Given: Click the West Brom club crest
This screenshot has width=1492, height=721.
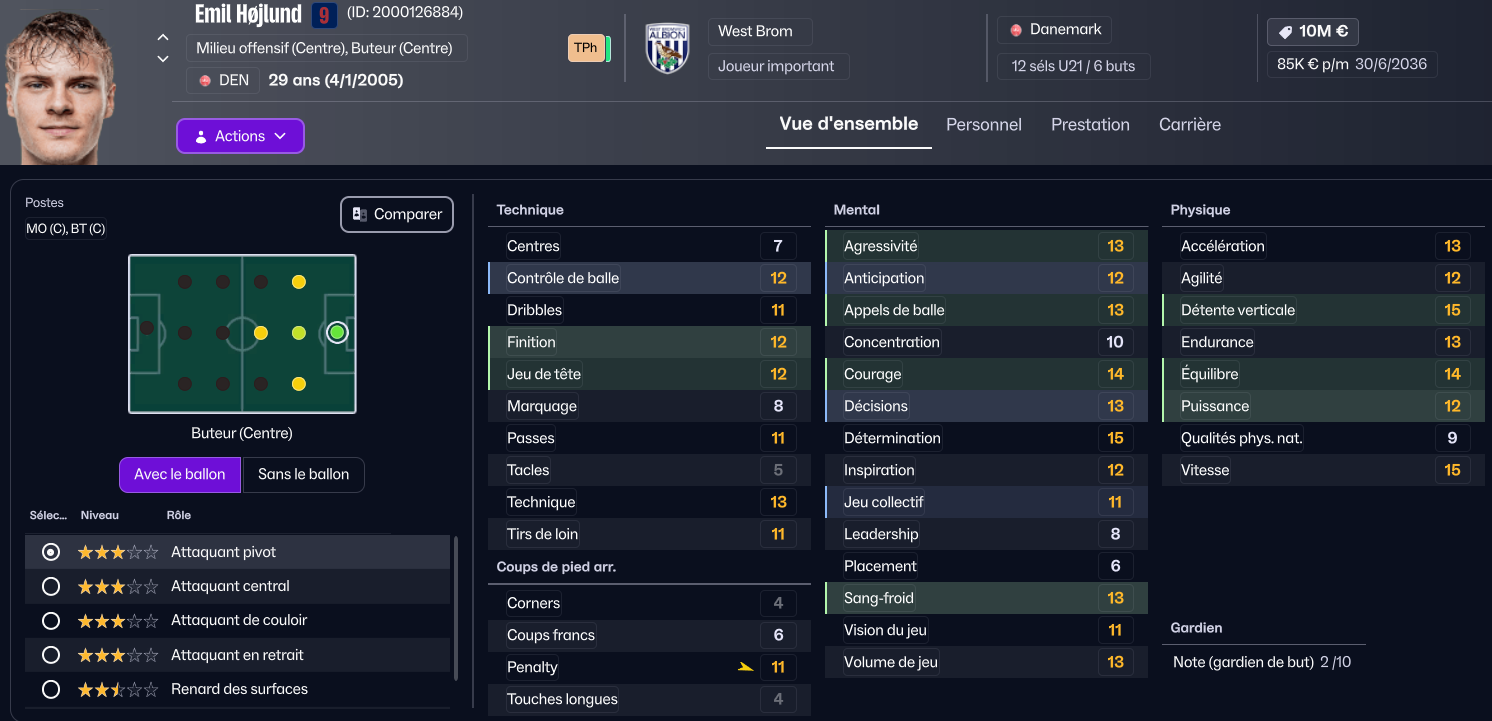Looking at the screenshot, I should tap(667, 47).
